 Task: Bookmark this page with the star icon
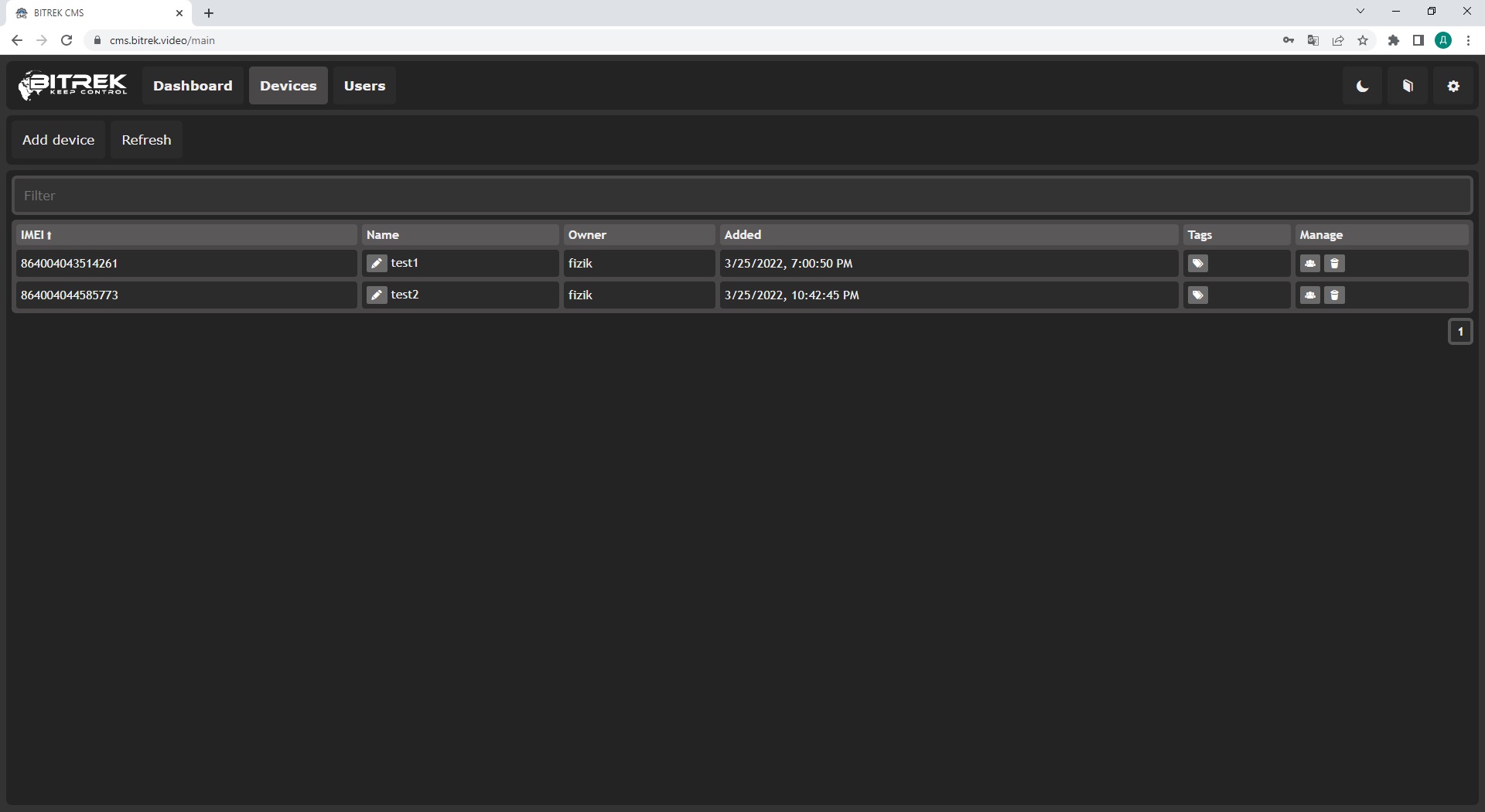point(1363,40)
